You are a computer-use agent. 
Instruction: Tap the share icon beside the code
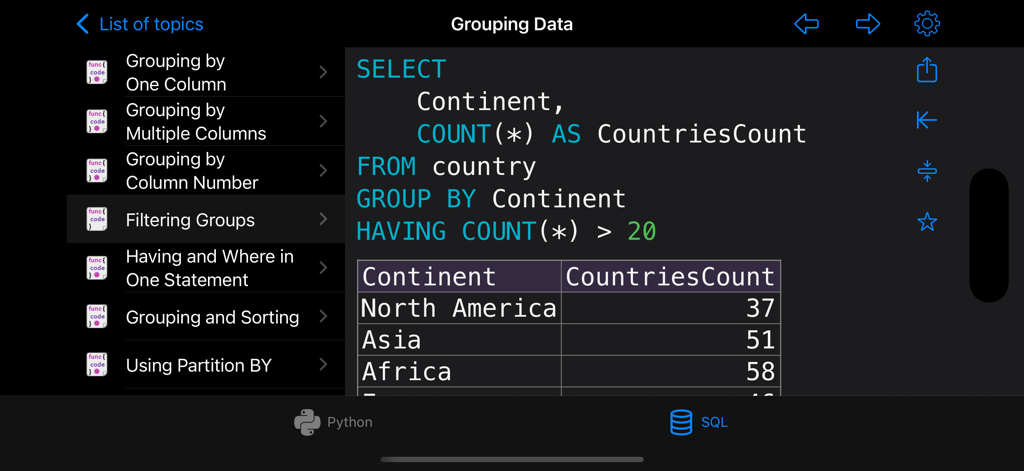point(927,69)
